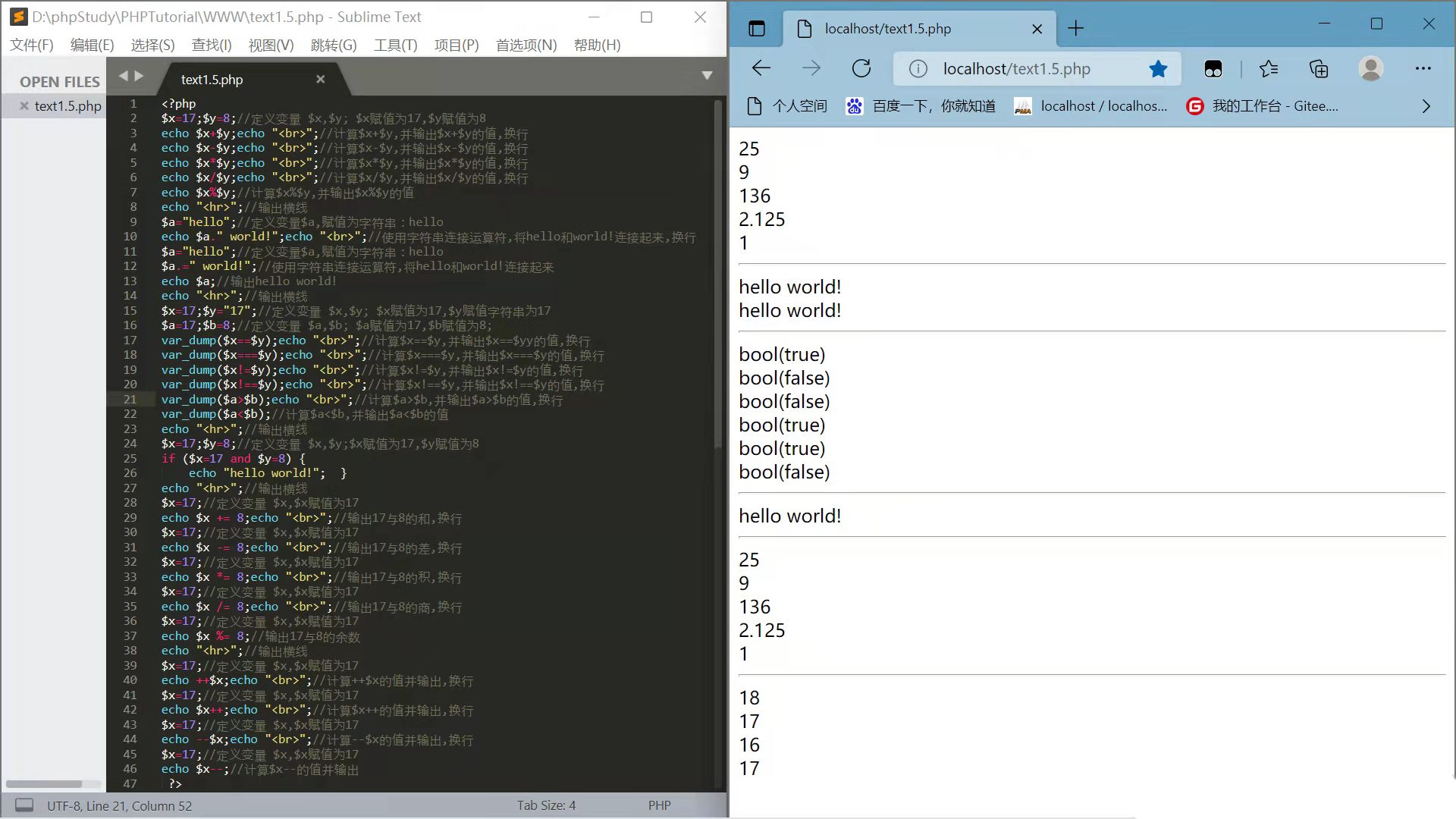This screenshot has height=819, width=1456.
Task: Expand the bookmarks bar overflow chevron
Action: point(1426,106)
